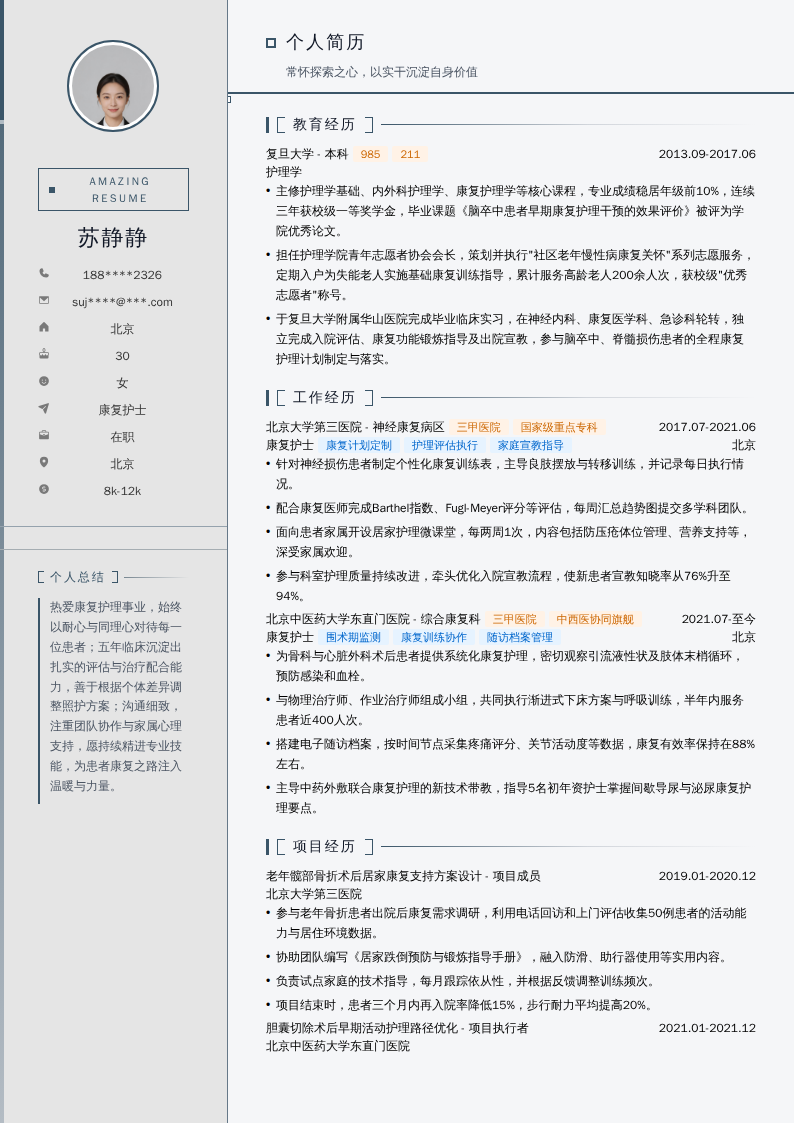Click the 随访档案管理 tag
This screenshot has height=1123, width=794.
click(x=520, y=637)
